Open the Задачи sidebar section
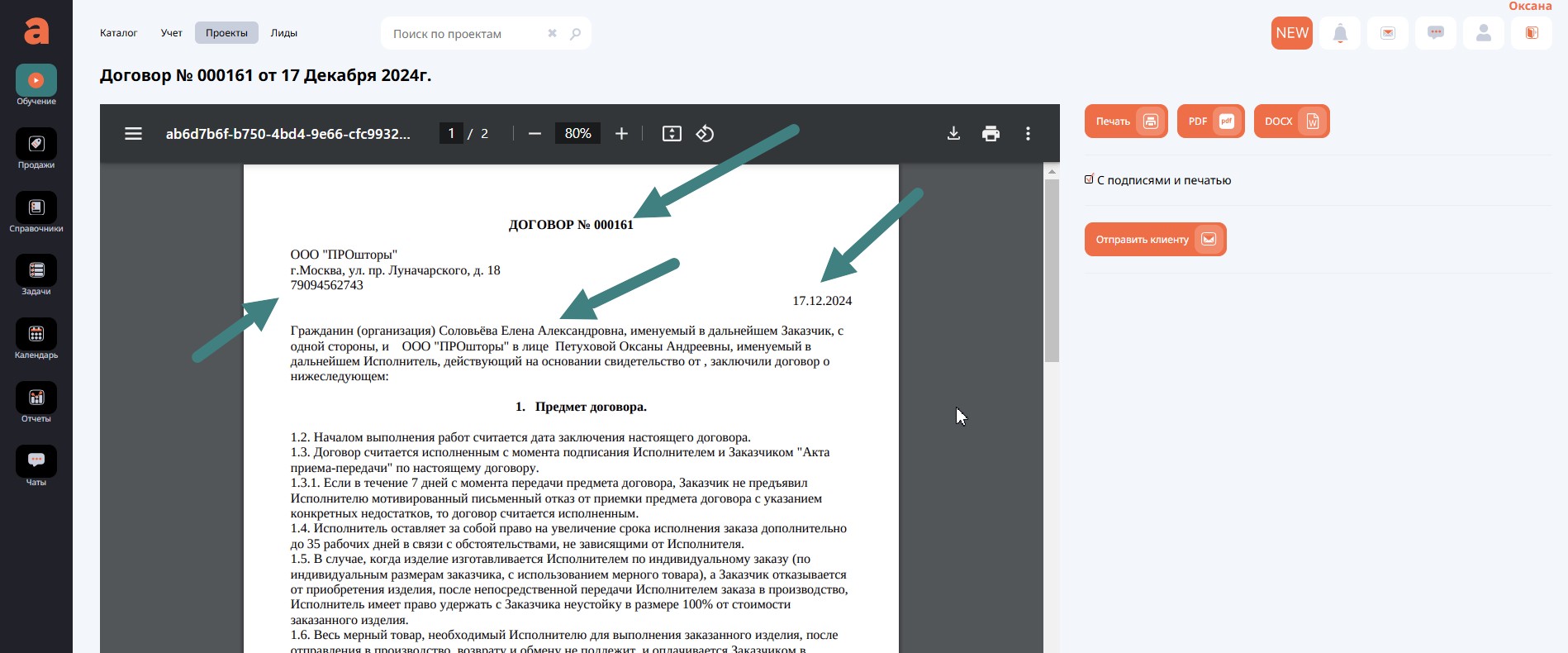The width and height of the screenshot is (1568, 653). (x=36, y=271)
